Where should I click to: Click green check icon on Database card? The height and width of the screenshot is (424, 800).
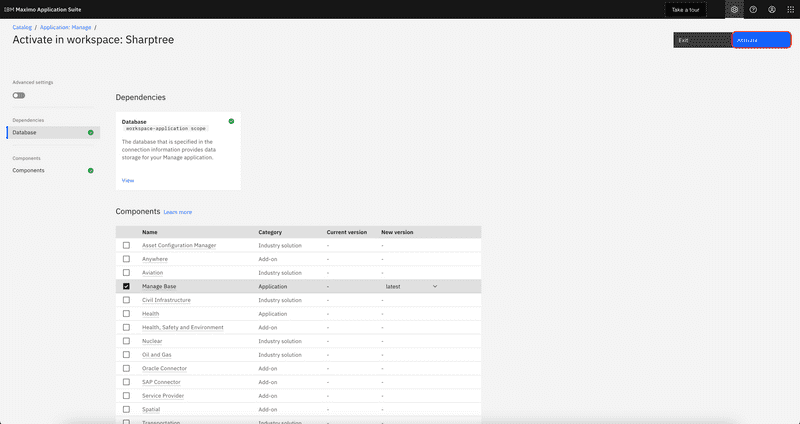coord(231,121)
